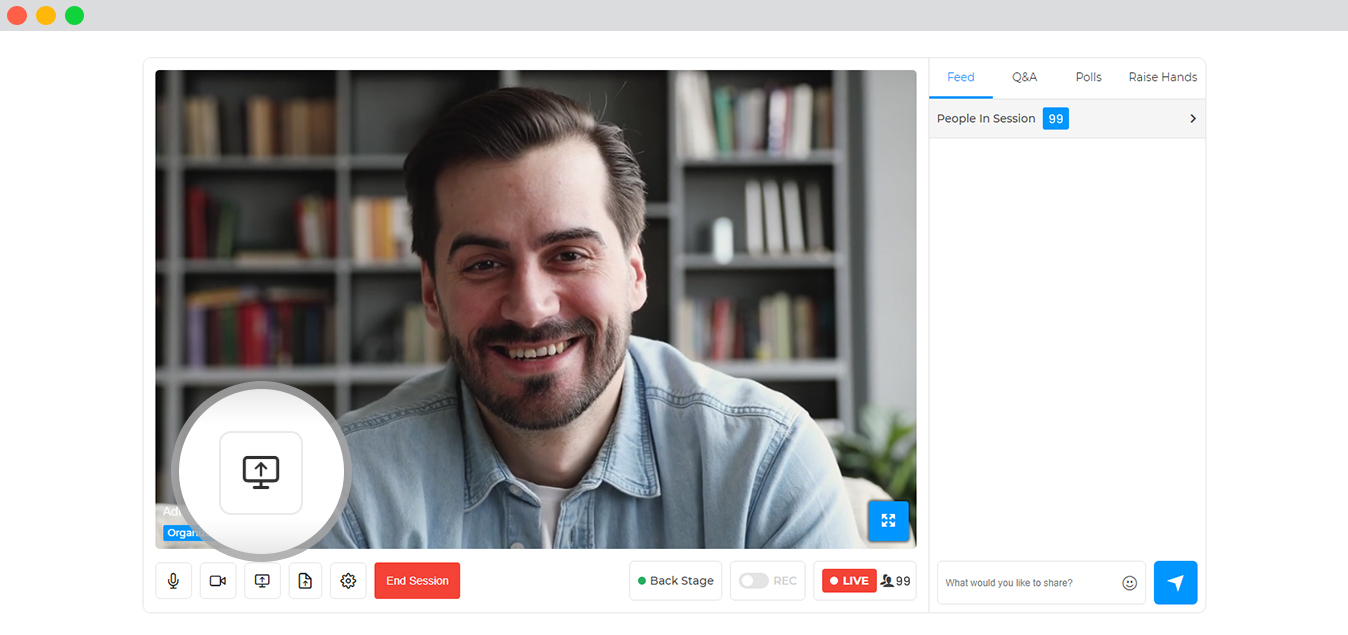Image resolution: width=1348 pixels, height=635 pixels.
Task: Open the Q&A tab
Action: (1024, 77)
